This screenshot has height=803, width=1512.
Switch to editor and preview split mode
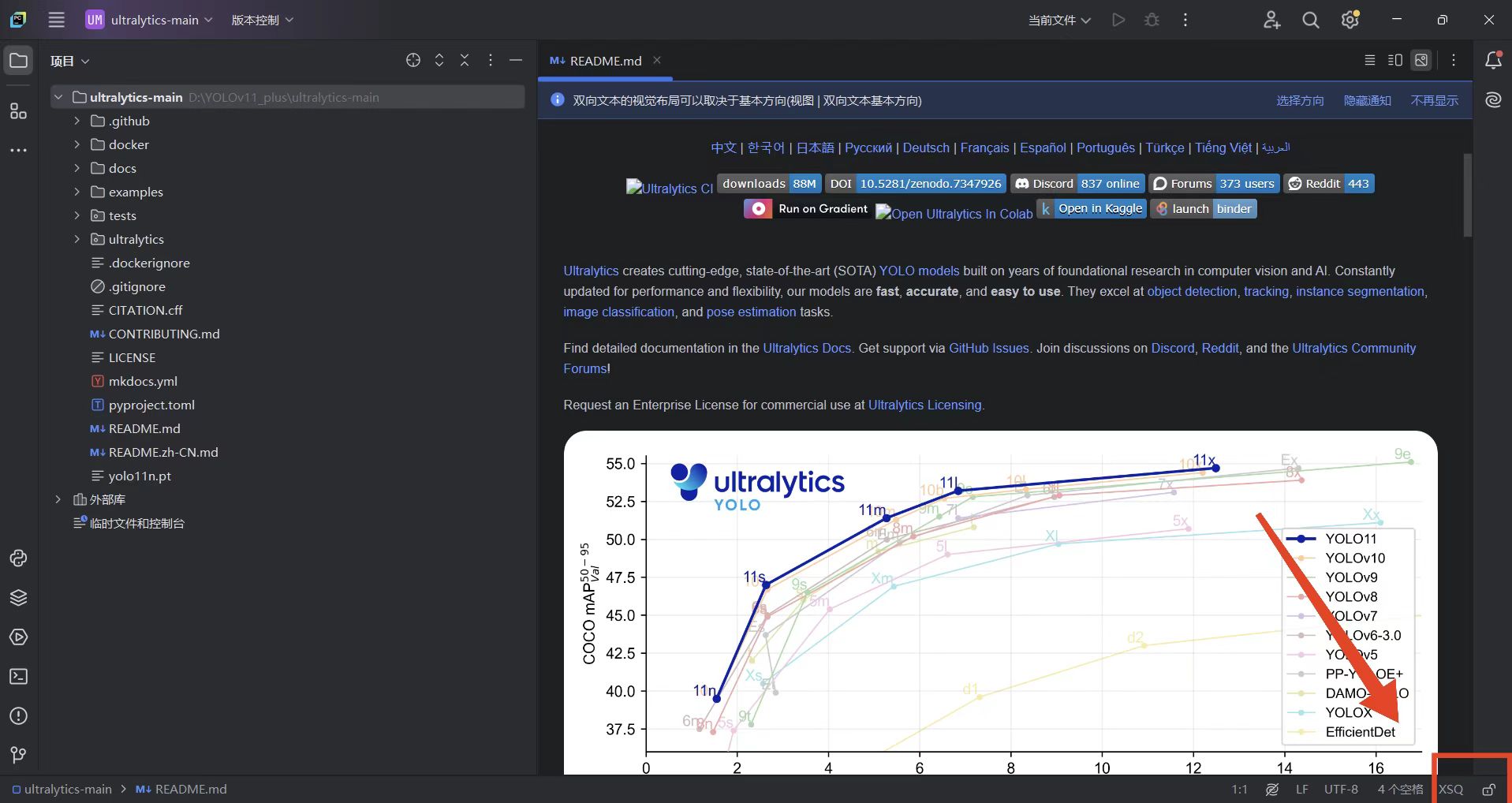click(1395, 61)
